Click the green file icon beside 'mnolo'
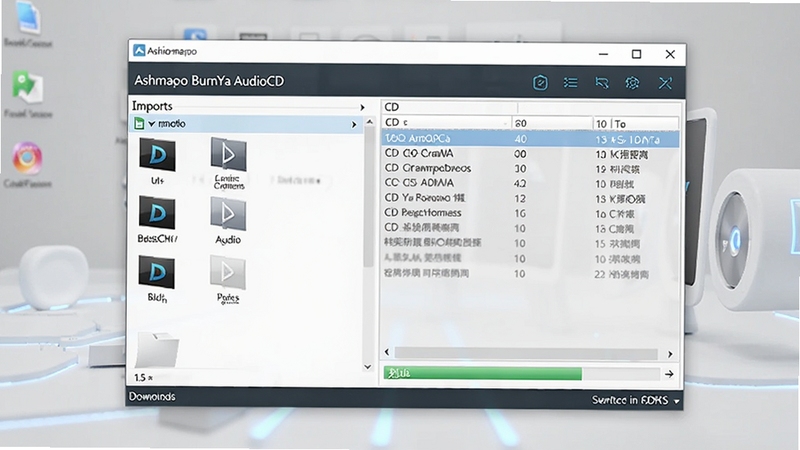Image resolution: width=800 pixels, height=450 pixels. click(x=139, y=123)
